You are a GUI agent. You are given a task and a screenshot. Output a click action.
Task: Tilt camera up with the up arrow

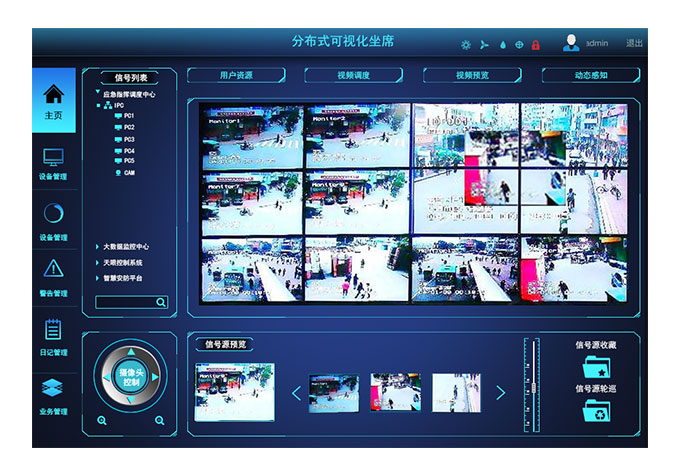[131, 351]
